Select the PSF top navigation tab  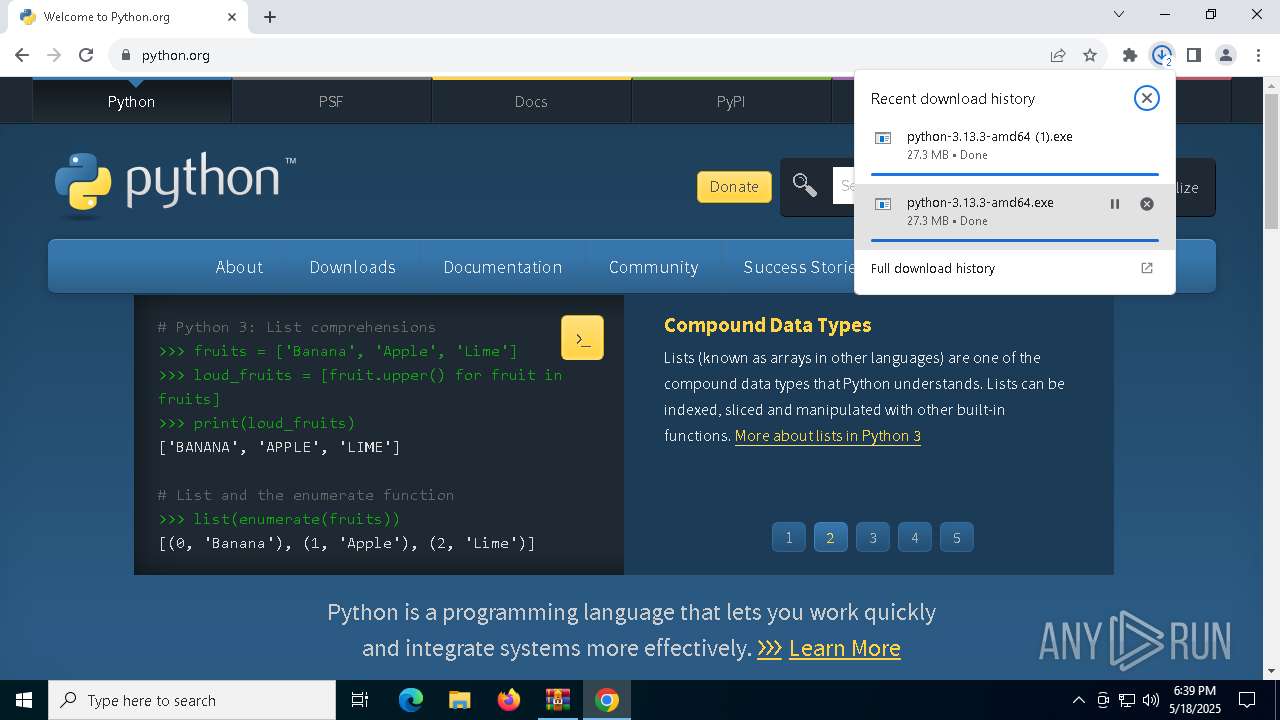331,101
